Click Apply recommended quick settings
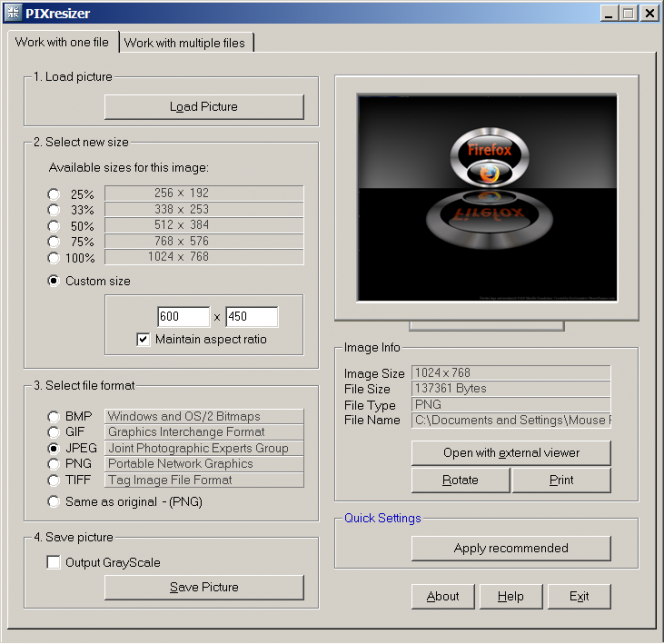The height and width of the screenshot is (644, 664). click(x=511, y=548)
